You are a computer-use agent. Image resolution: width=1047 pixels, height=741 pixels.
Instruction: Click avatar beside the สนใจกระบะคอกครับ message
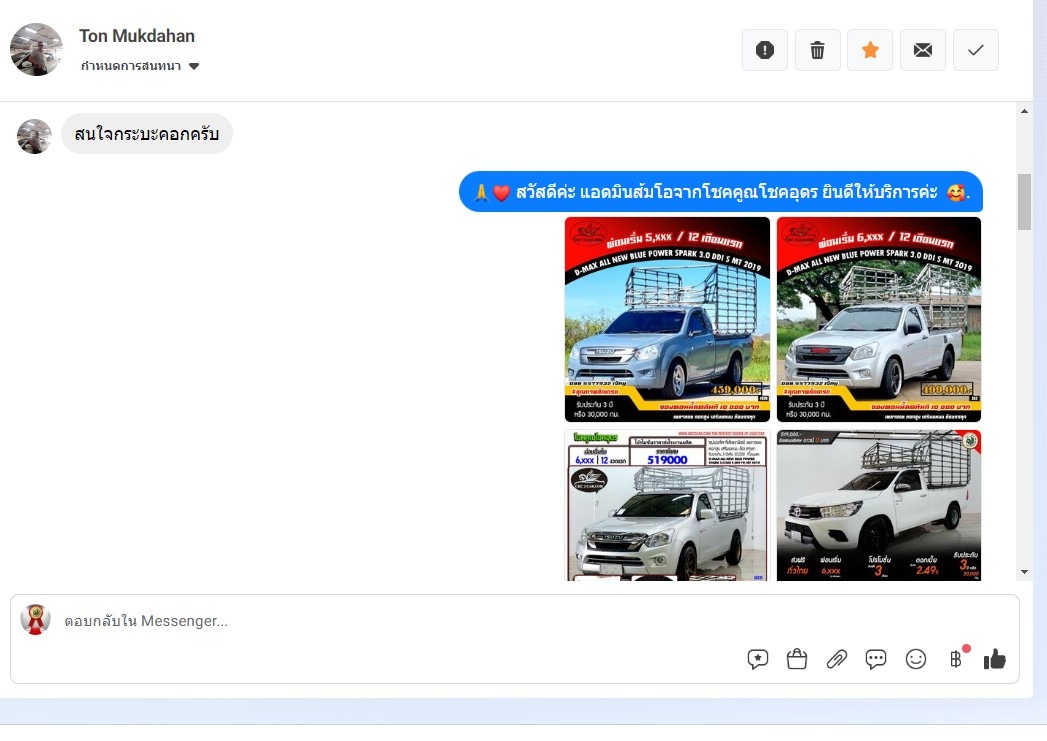pos(34,136)
